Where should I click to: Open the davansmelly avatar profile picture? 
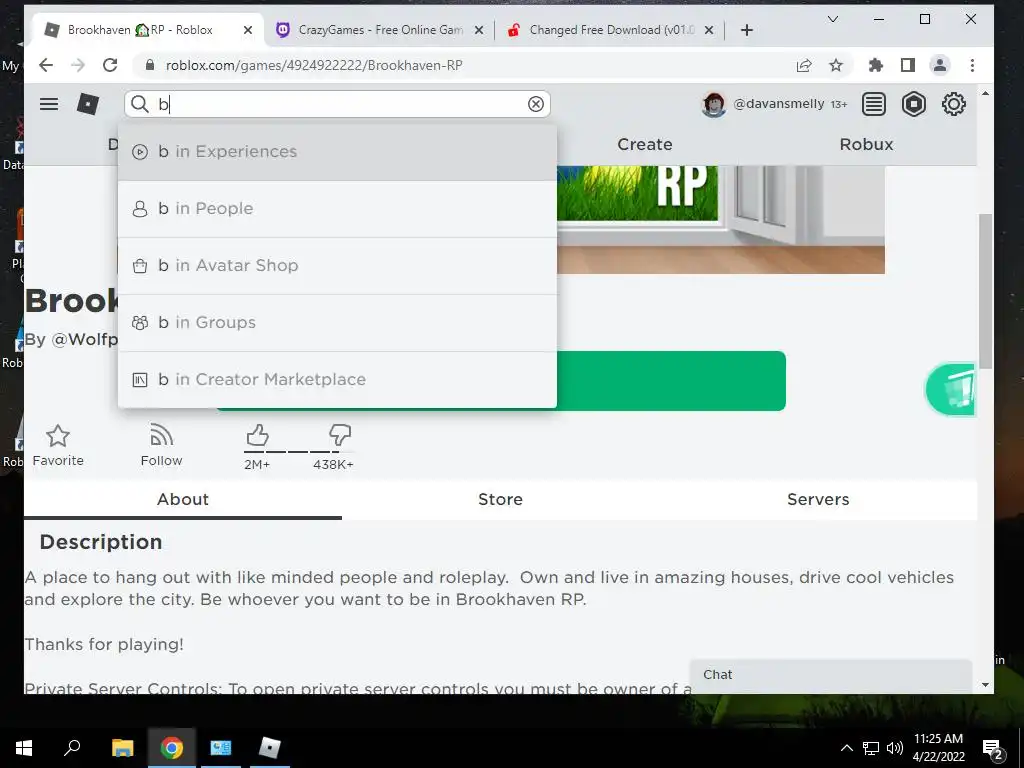tap(713, 104)
